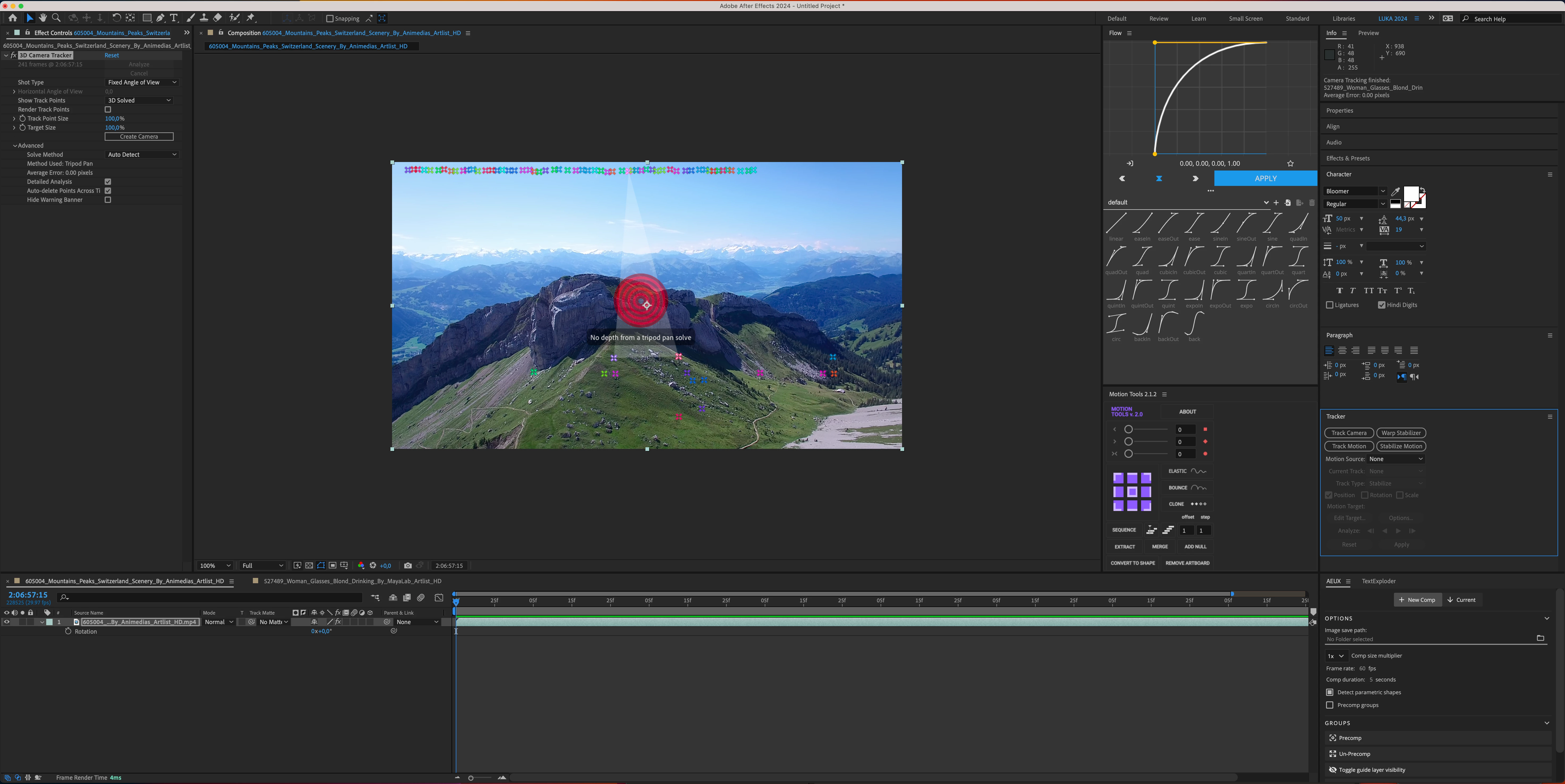Collapse the Advanced section
The width and height of the screenshot is (1565, 784).
point(15,146)
